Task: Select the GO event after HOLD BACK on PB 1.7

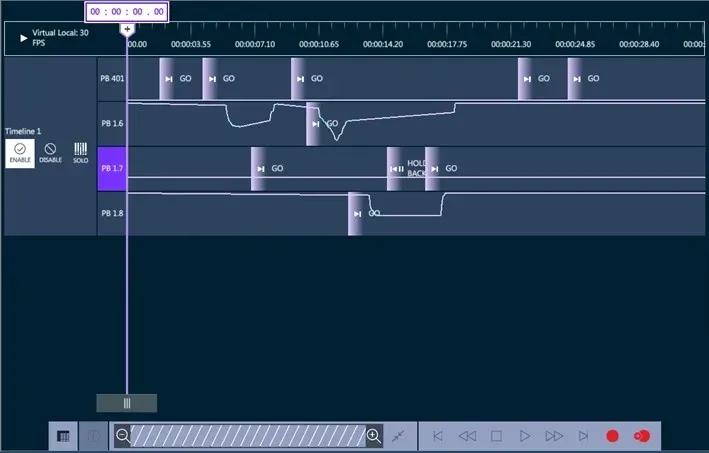Action: 443,169
